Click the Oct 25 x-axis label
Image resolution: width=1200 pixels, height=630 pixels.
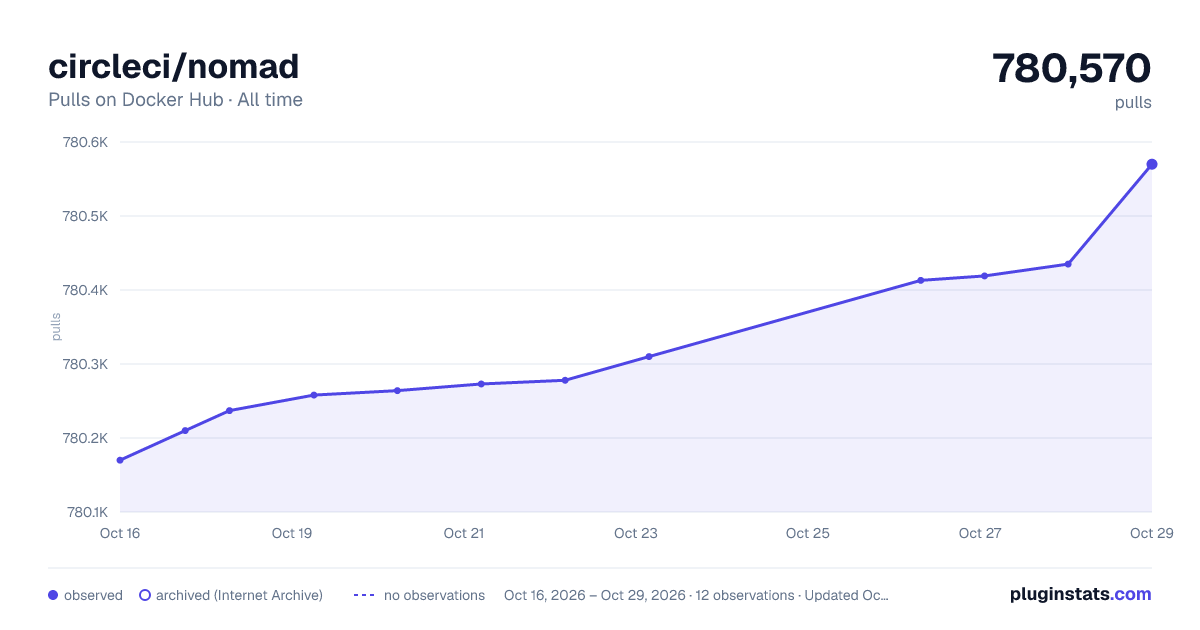808,533
